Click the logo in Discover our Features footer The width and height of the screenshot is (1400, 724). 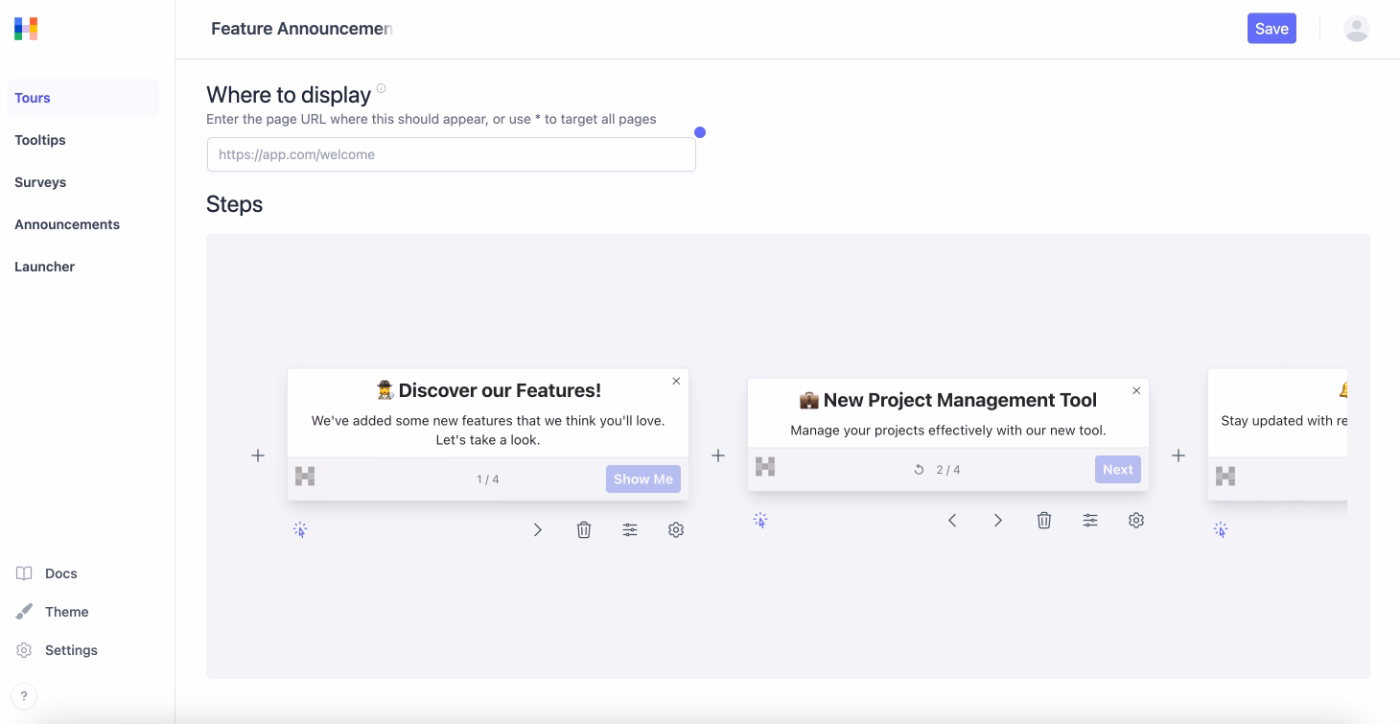tap(305, 476)
